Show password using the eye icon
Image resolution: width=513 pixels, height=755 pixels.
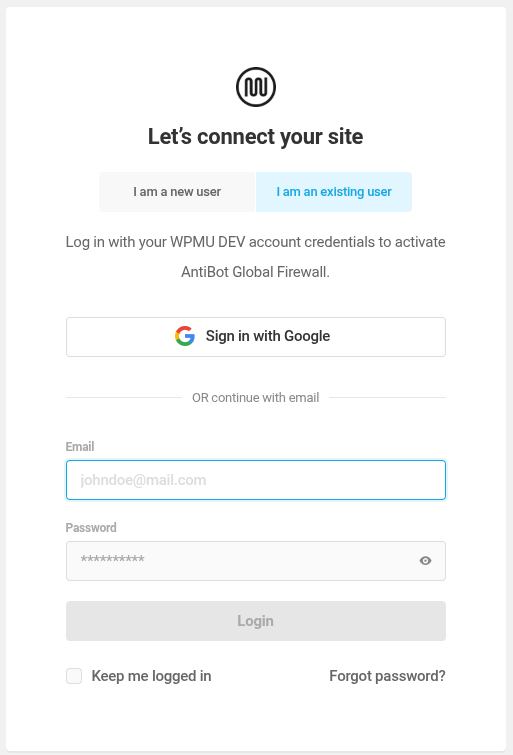(x=425, y=560)
